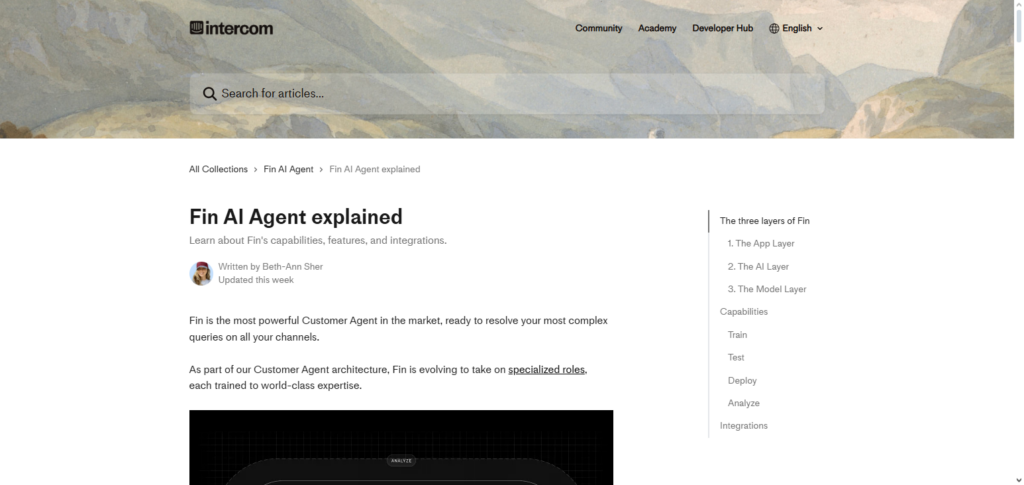1024x485 pixels.
Task: Jump to The AI Layer section
Action: click(758, 267)
